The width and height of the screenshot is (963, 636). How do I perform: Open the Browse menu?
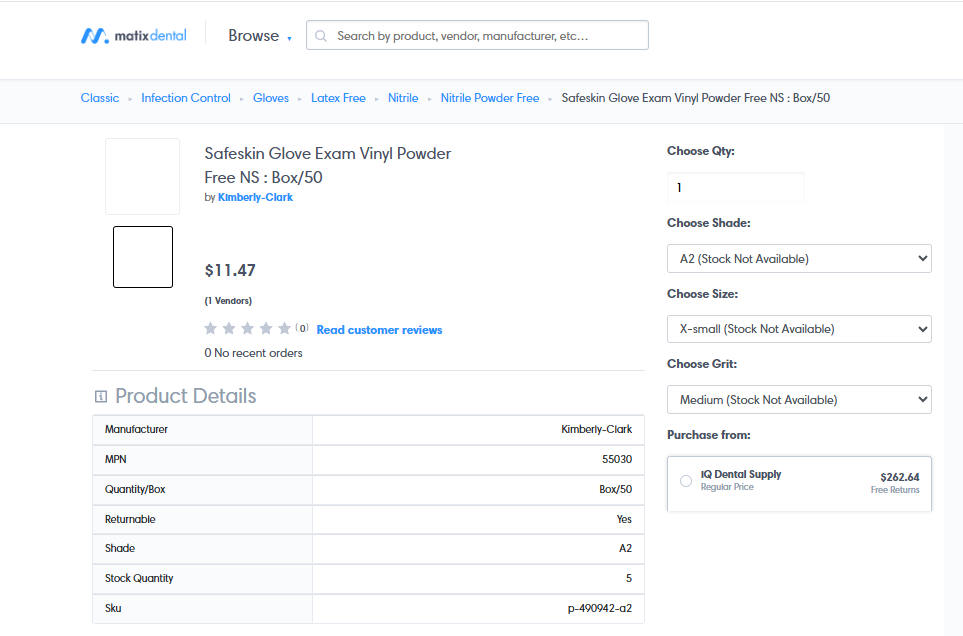[x=260, y=36]
